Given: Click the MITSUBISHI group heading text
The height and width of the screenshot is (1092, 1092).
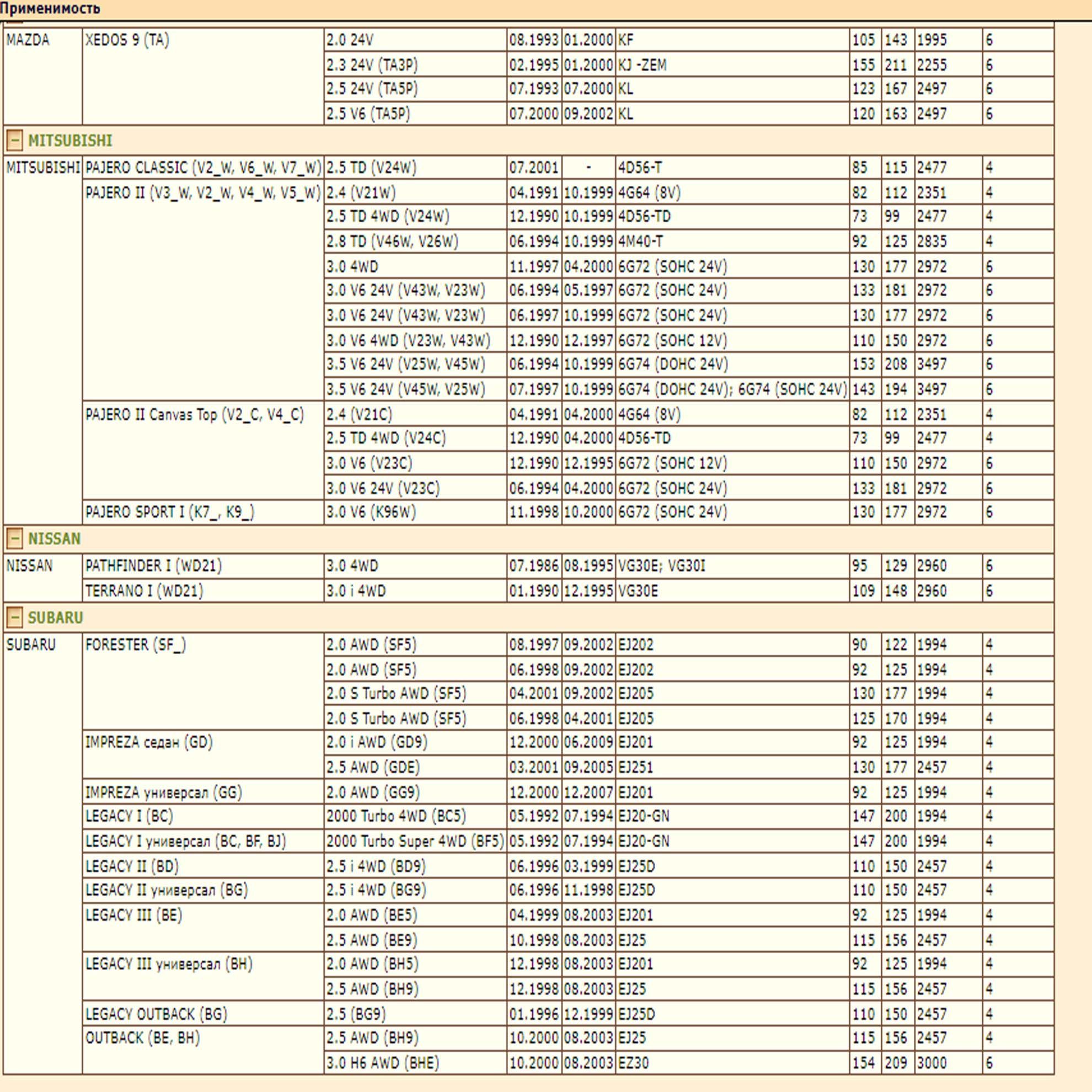Looking at the screenshot, I should 70,140.
